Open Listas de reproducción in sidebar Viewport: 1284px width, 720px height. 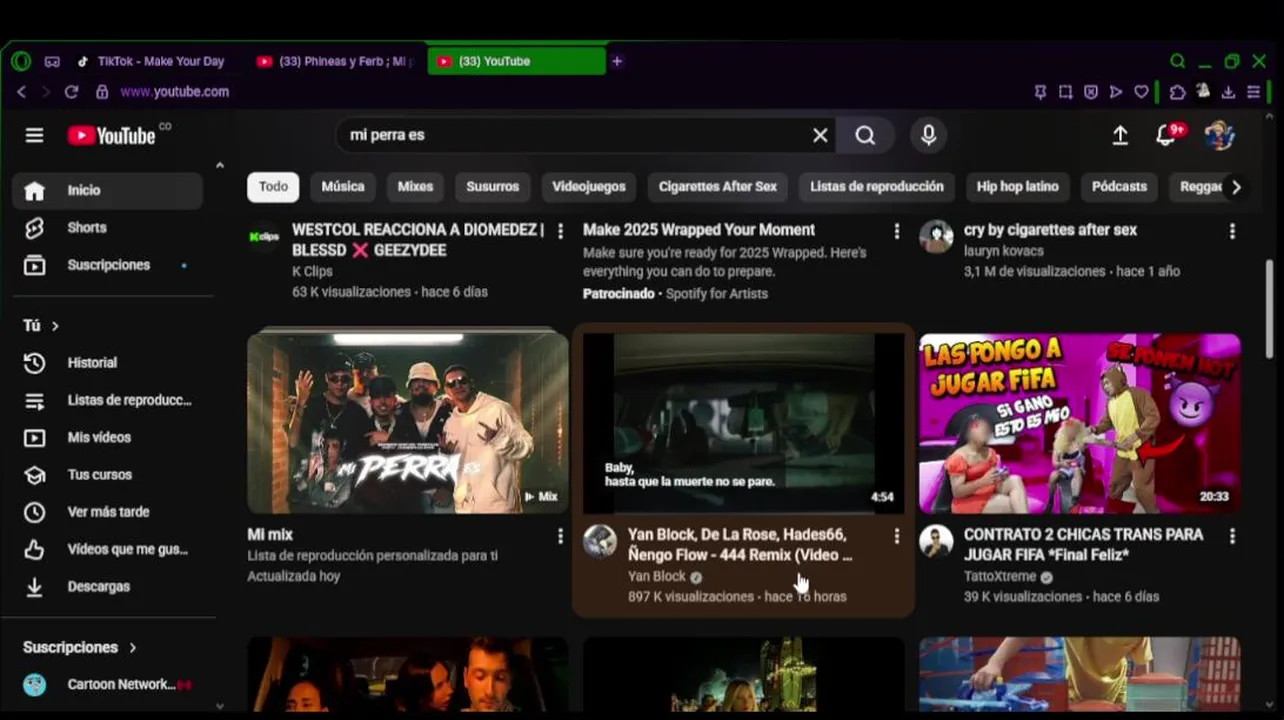(x=107, y=401)
